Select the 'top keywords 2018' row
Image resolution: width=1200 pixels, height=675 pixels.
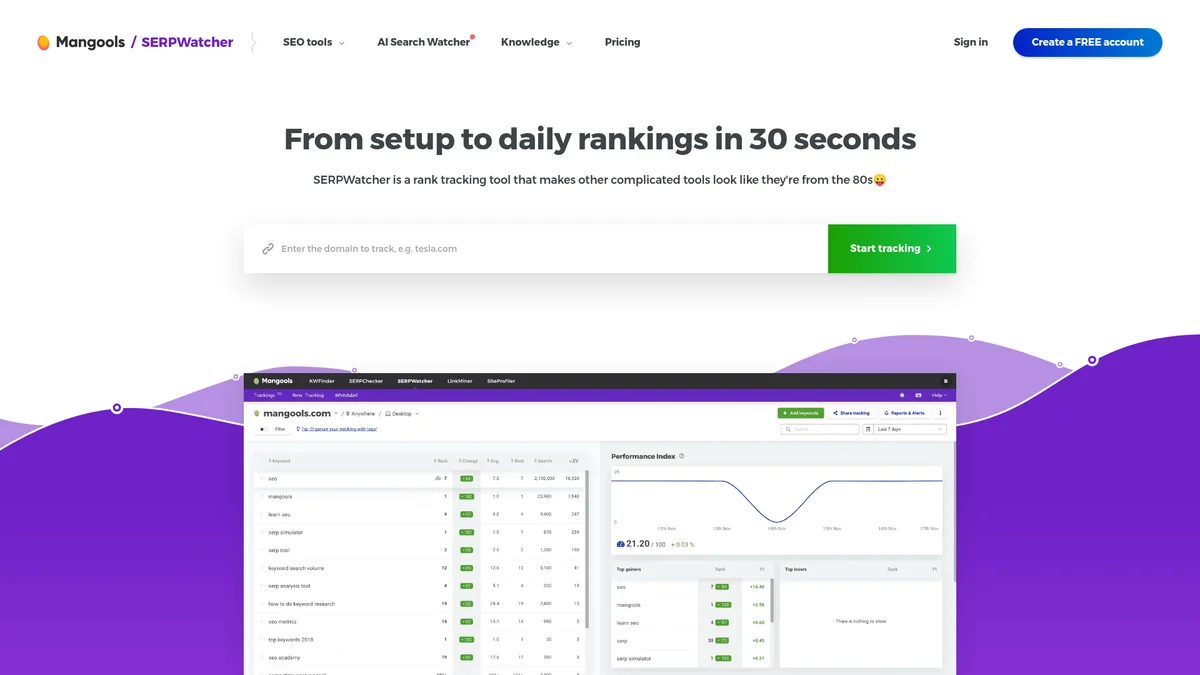click(420, 640)
